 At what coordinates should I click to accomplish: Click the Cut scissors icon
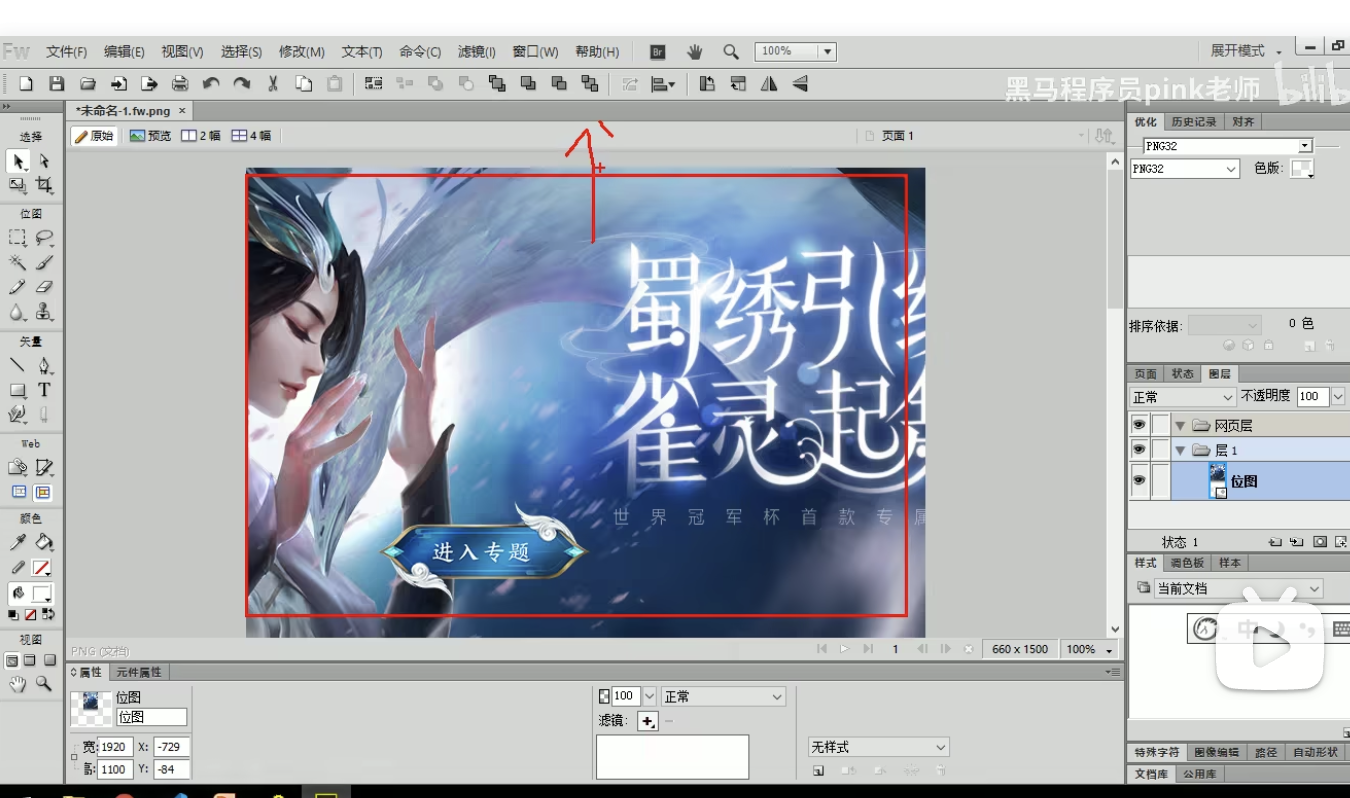click(x=272, y=84)
